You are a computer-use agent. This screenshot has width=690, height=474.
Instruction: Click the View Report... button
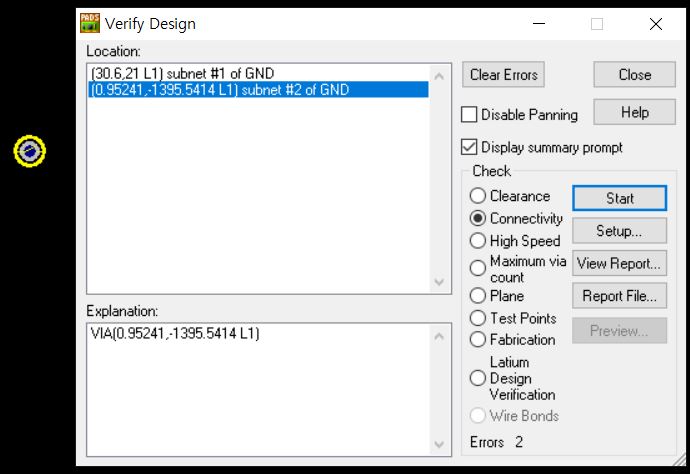tap(619, 264)
